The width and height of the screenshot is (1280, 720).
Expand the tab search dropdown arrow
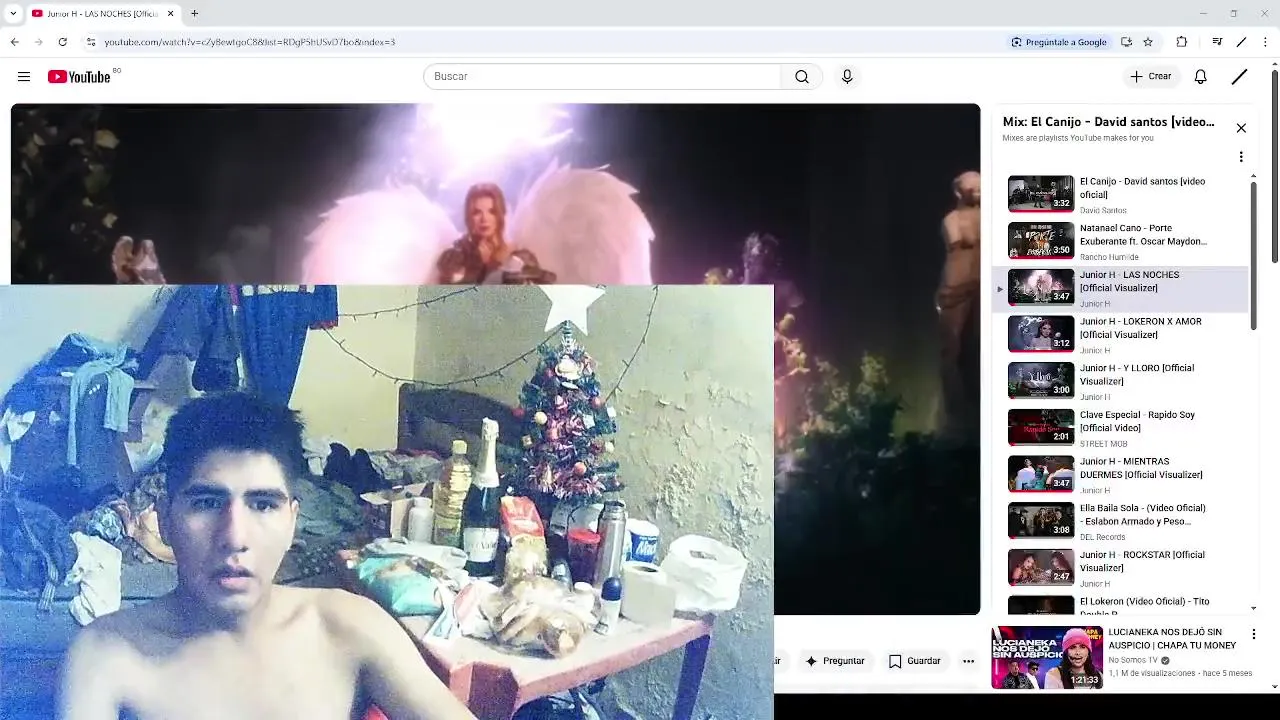(13, 13)
